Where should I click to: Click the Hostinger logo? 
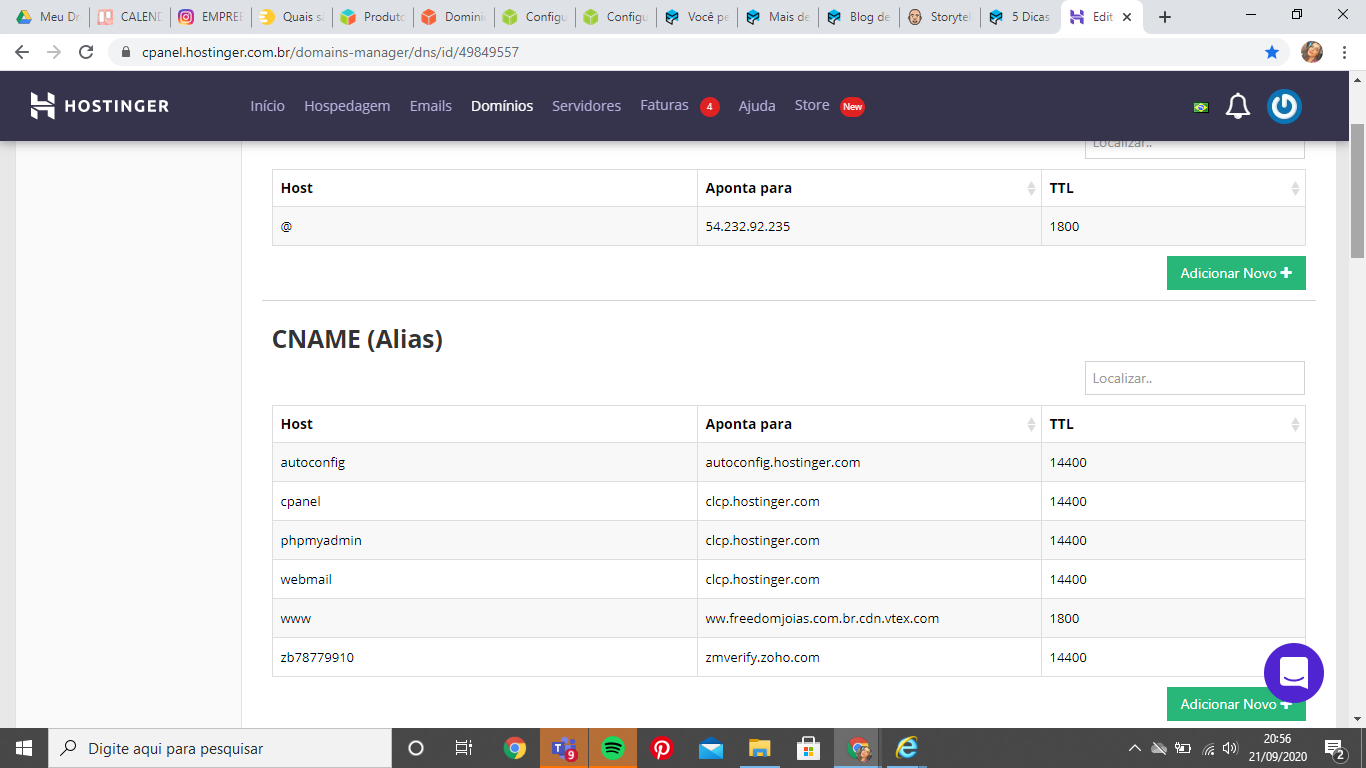[99, 106]
